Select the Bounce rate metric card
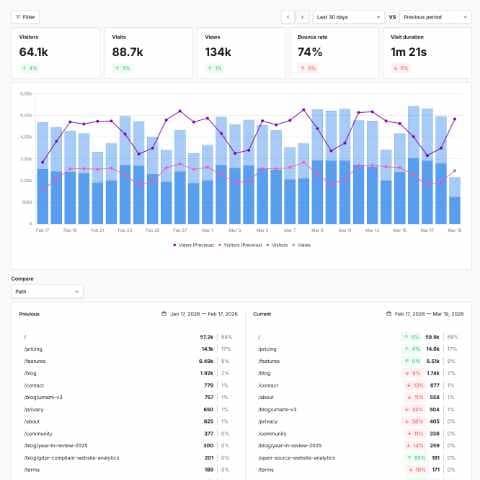Image resolution: width=480 pixels, height=480 pixels. 334,53
